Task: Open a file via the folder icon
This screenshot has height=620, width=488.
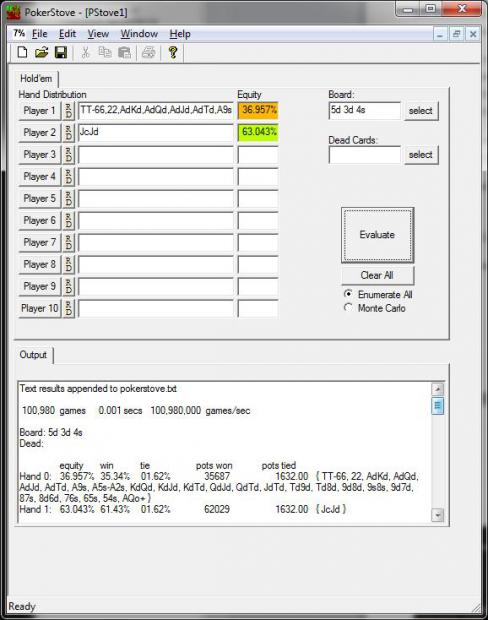Action: pos(41,52)
